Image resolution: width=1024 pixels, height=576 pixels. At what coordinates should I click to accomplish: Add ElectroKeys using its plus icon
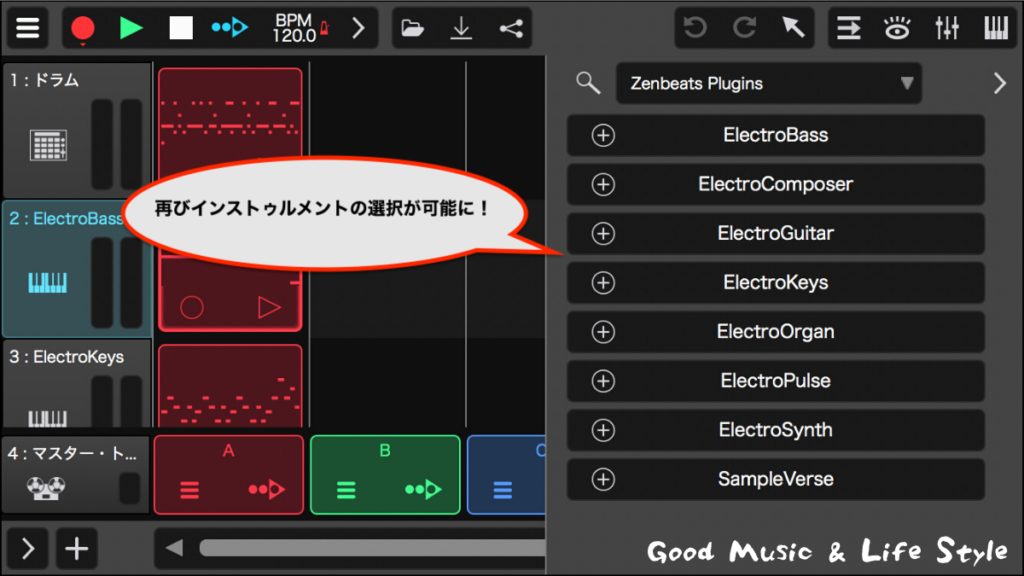pos(603,283)
